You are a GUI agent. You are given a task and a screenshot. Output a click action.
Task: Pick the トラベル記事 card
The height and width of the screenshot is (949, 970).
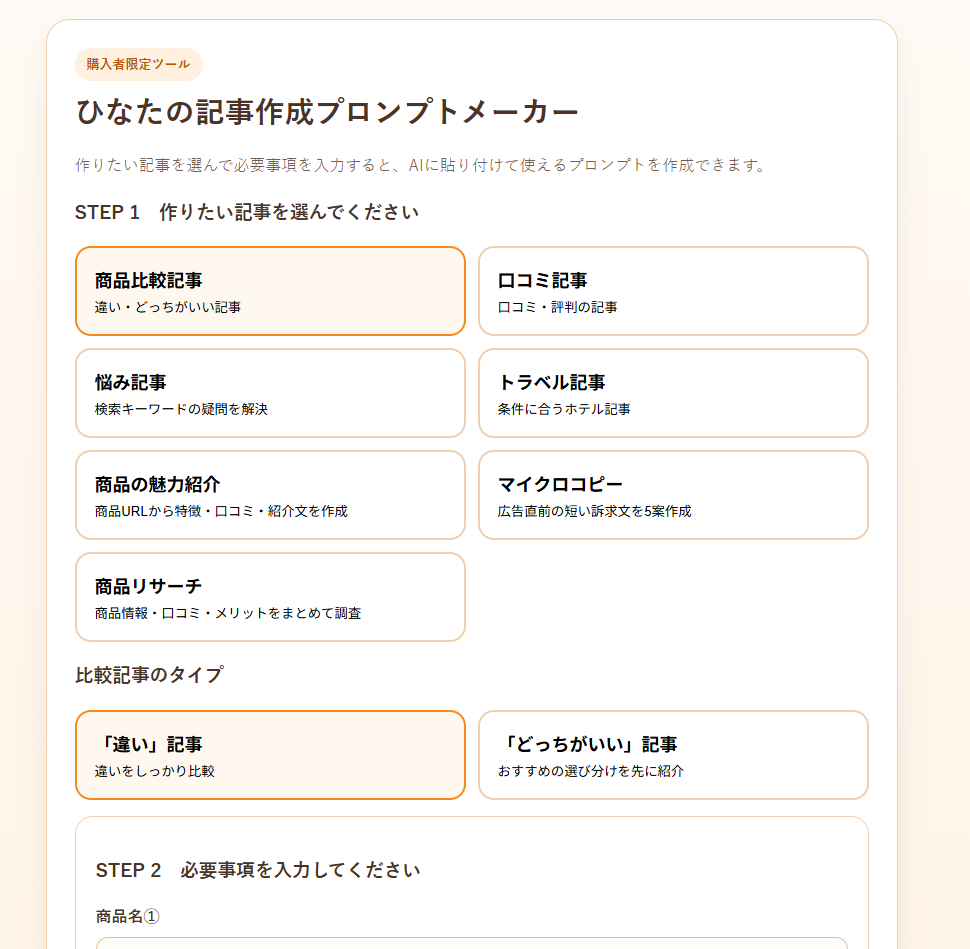(673, 393)
